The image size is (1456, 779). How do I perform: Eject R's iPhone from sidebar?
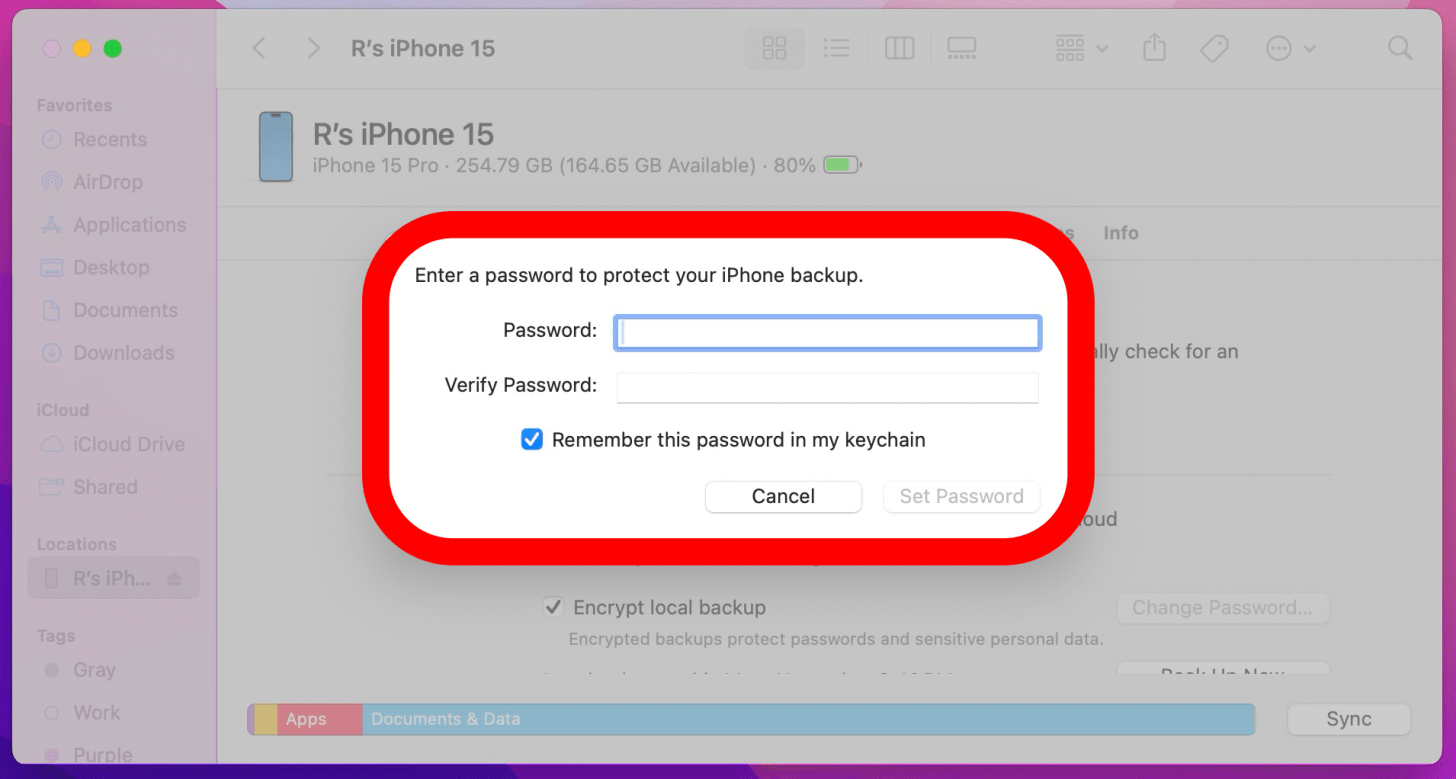click(174, 579)
